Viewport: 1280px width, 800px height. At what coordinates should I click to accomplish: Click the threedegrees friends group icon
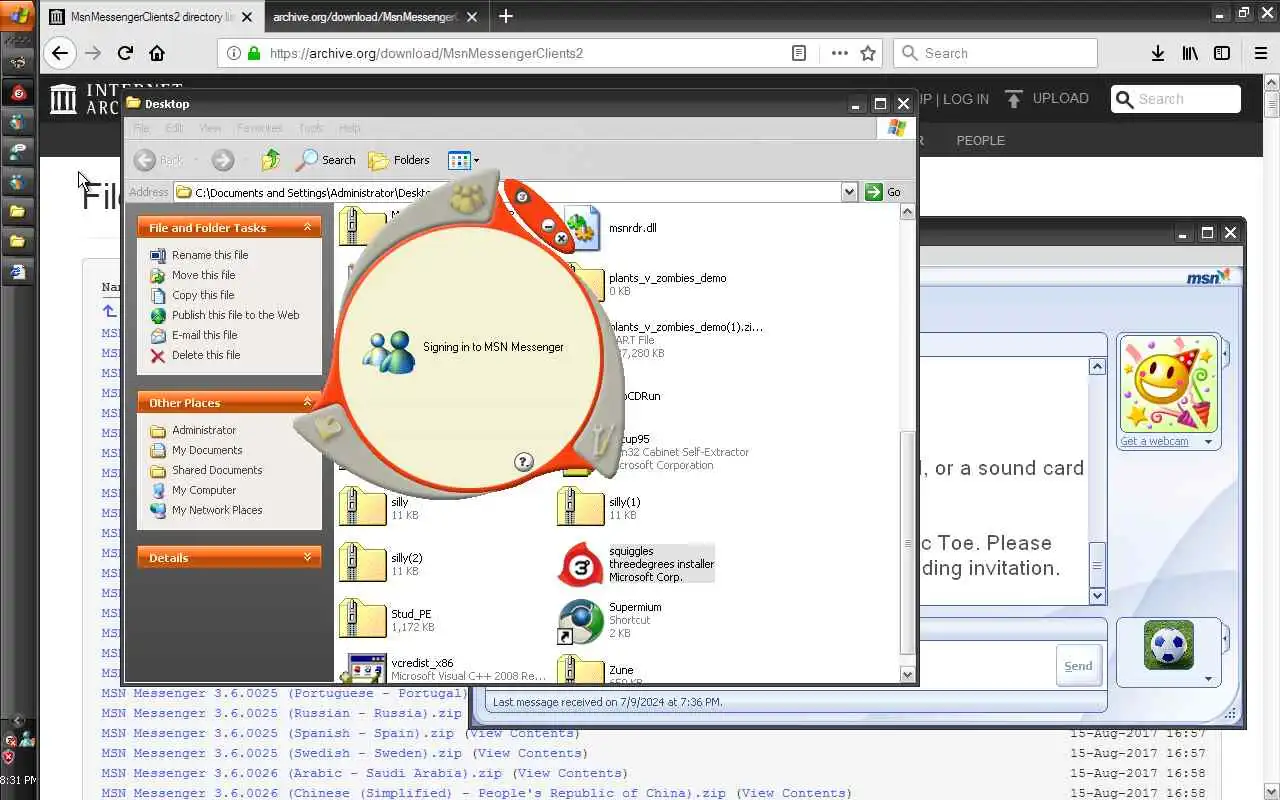click(466, 198)
